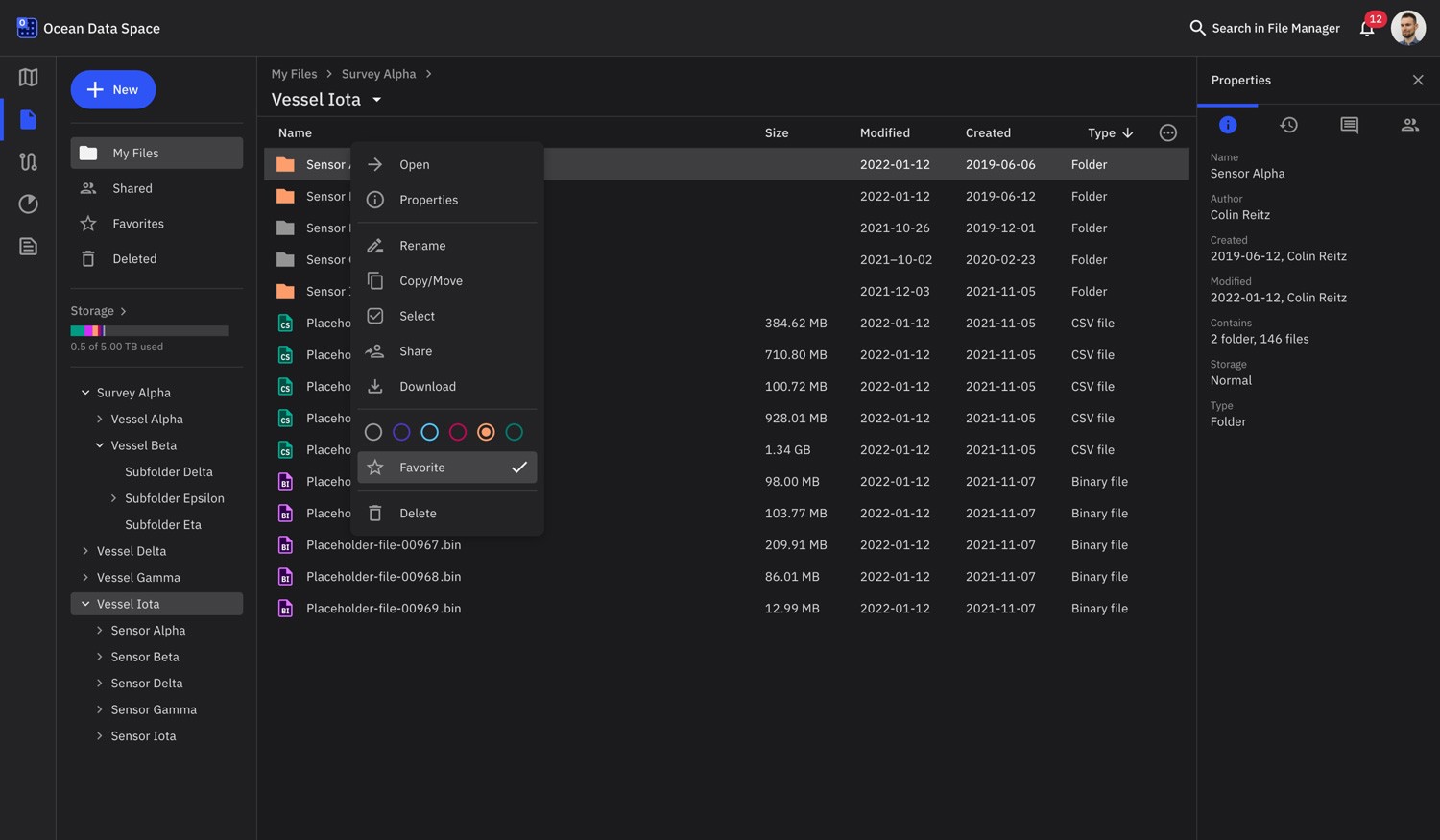
Task: Switch to version history in Properties panel
Action: click(x=1288, y=124)
